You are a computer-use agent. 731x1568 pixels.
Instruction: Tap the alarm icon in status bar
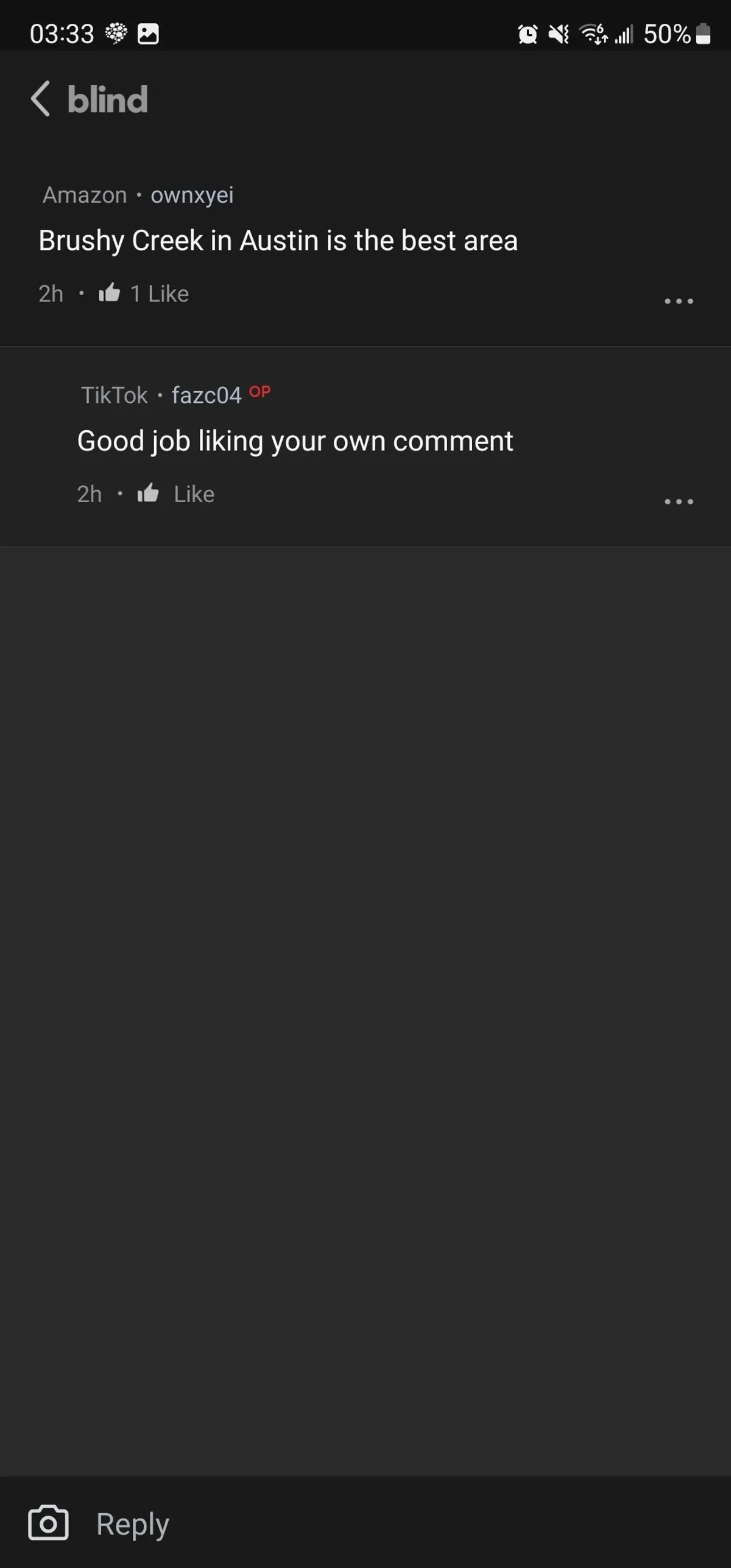click(x=528, y=34)
